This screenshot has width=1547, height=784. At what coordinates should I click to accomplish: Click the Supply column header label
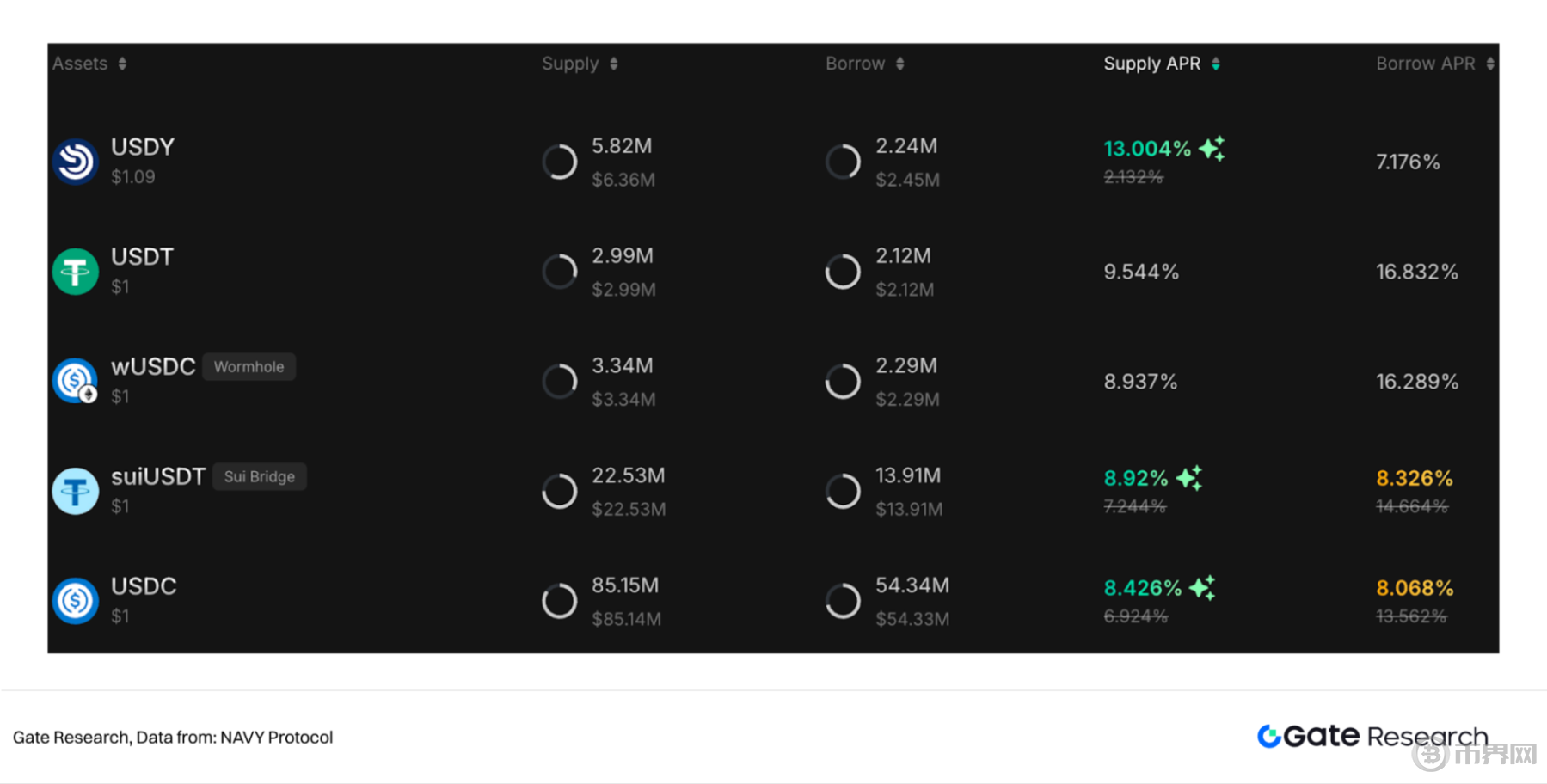570,64
